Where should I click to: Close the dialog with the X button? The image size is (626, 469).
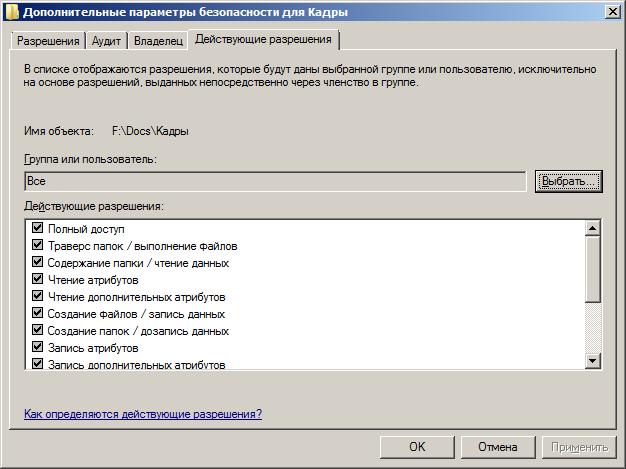[613, 12]
